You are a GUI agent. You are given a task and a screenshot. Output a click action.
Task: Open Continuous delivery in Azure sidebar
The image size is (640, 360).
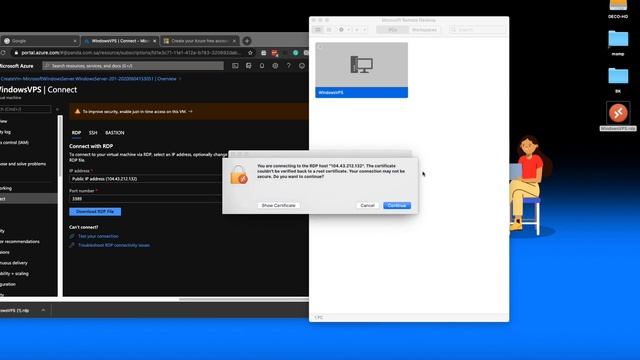(x=13, y=263)
